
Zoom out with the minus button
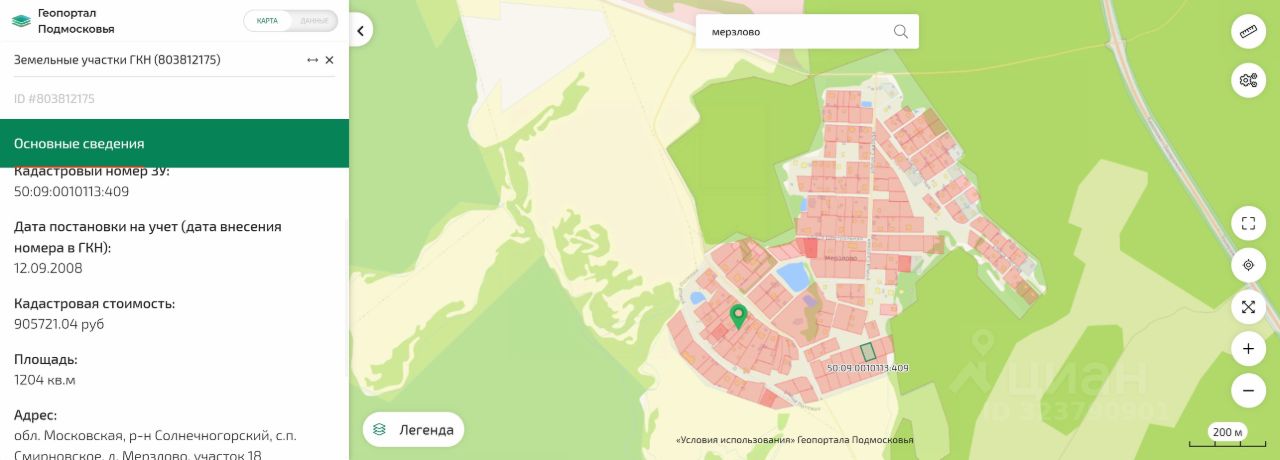[1248, 390]
